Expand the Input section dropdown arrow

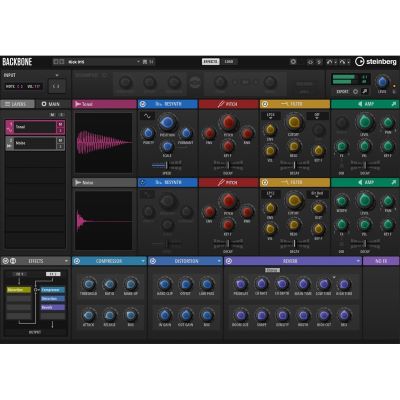pos(57,75)
